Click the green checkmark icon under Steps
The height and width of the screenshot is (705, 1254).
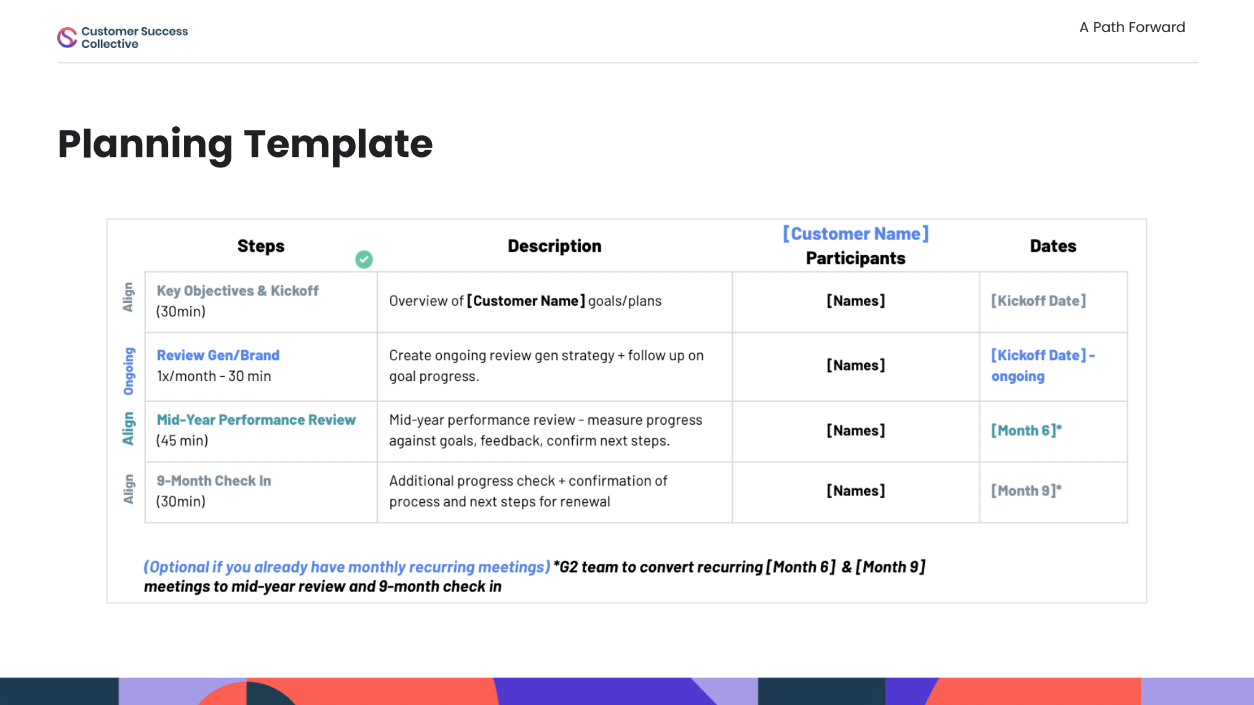pyautogui.click(x=364, y=259)
